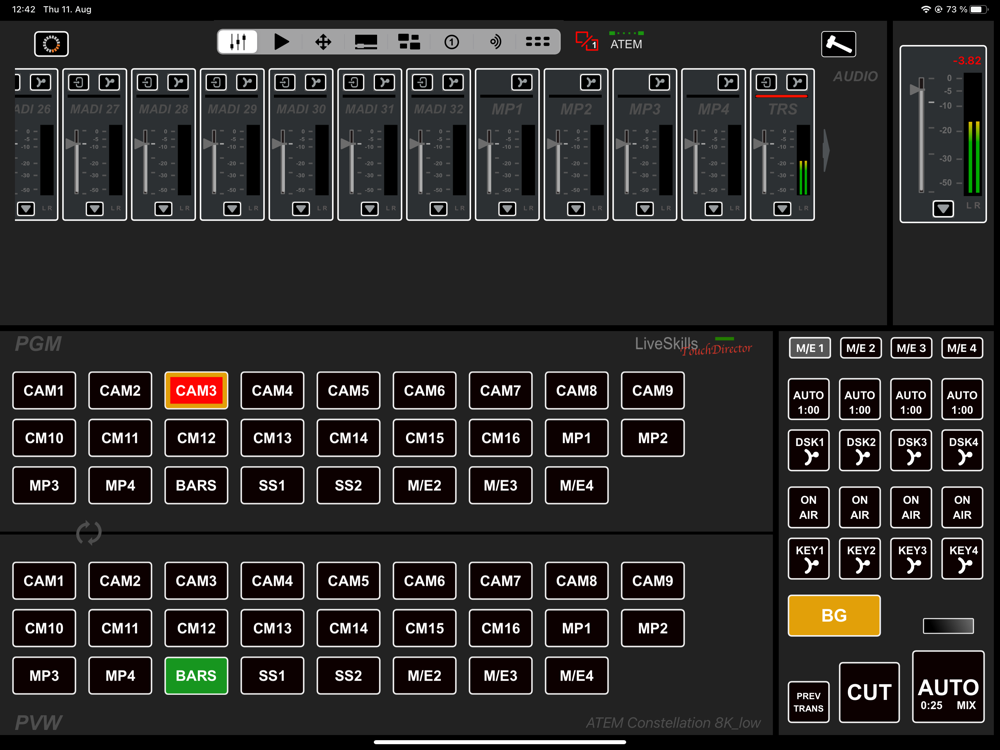1000x750 pixels.
Task: Click the AUTO 1:00 button above DSK3
Action: coord(911,399)
